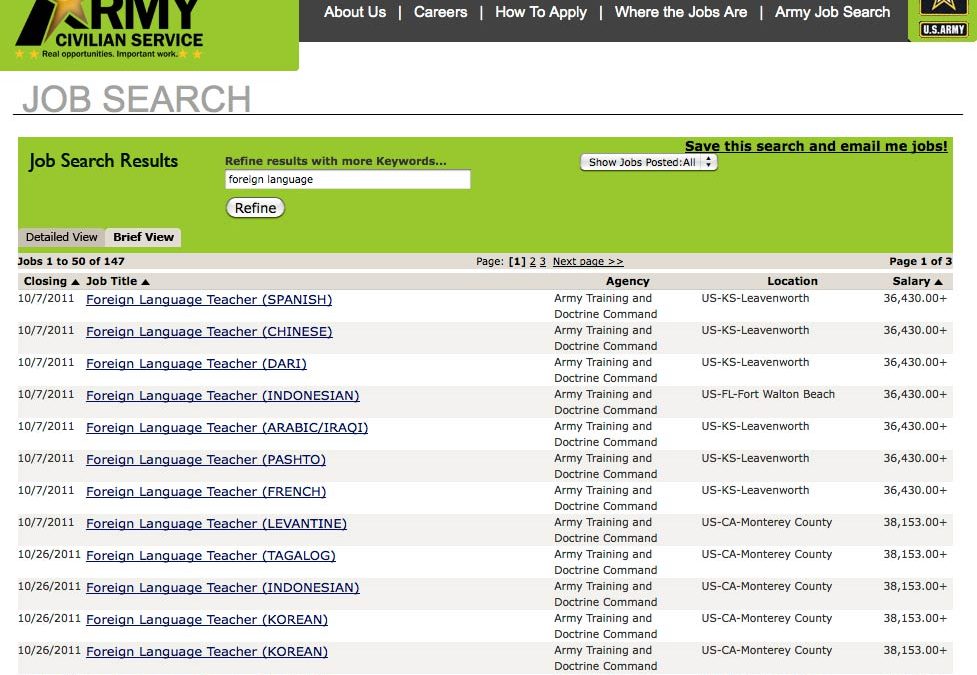This screenshot has width=977, height=675.
Task: Open the Monterey County INDONESIAN teacher job
Action: [222, 588]
